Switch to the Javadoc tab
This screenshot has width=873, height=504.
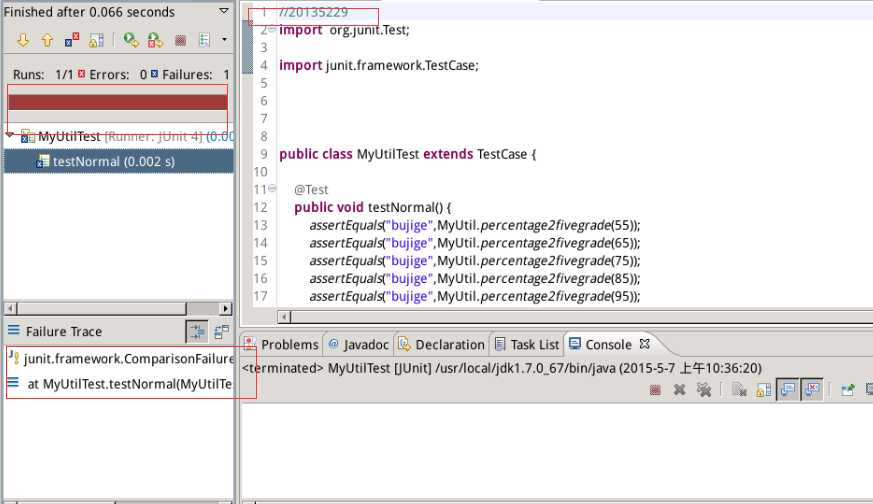pos(359,345)
